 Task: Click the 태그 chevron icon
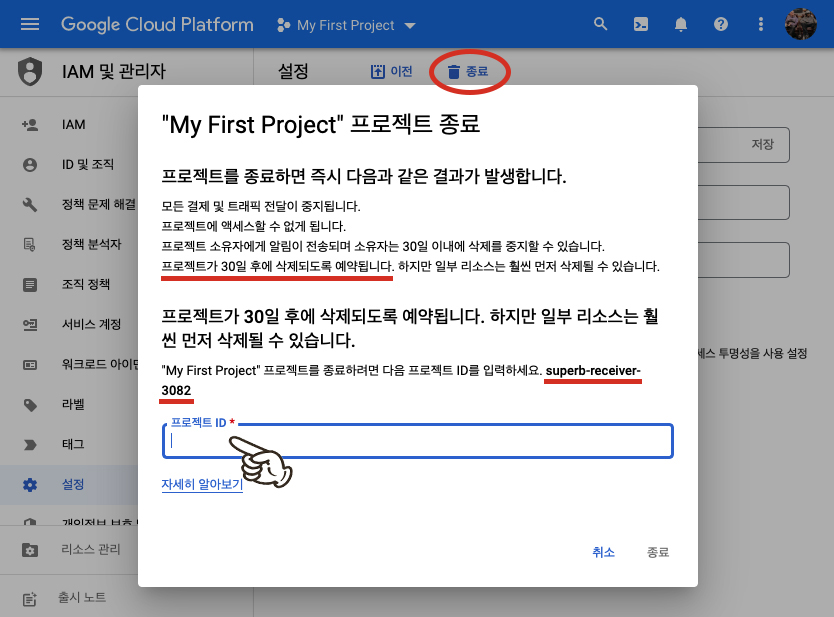tap(30, 445)
